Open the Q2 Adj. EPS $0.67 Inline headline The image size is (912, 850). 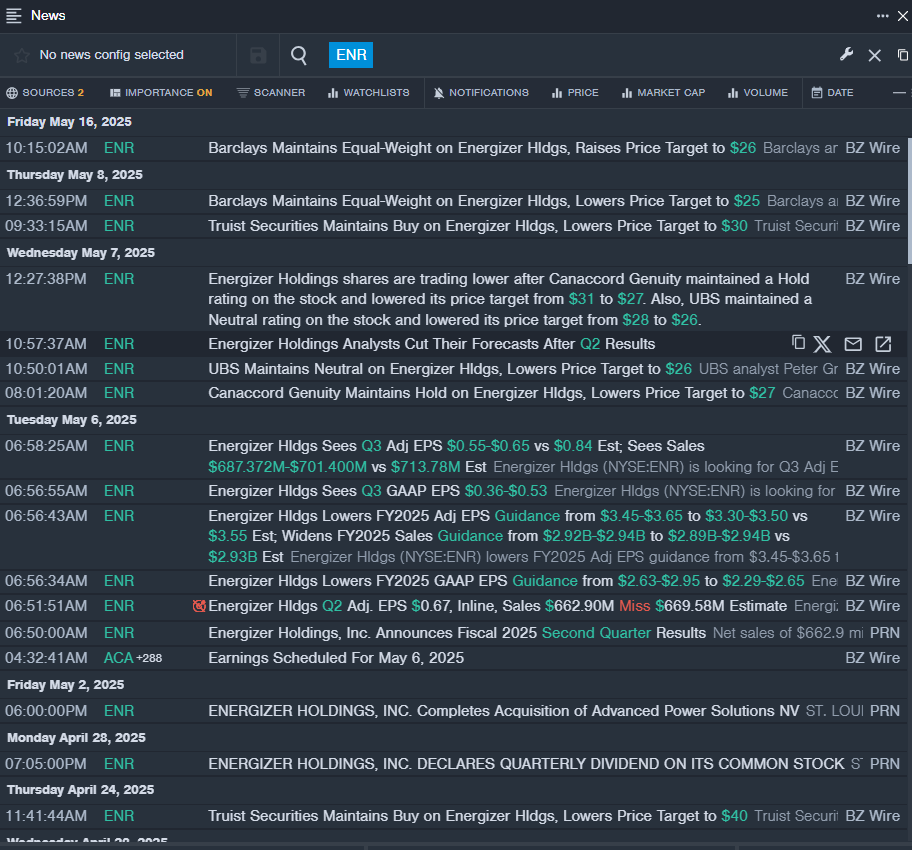click(497, 606)
